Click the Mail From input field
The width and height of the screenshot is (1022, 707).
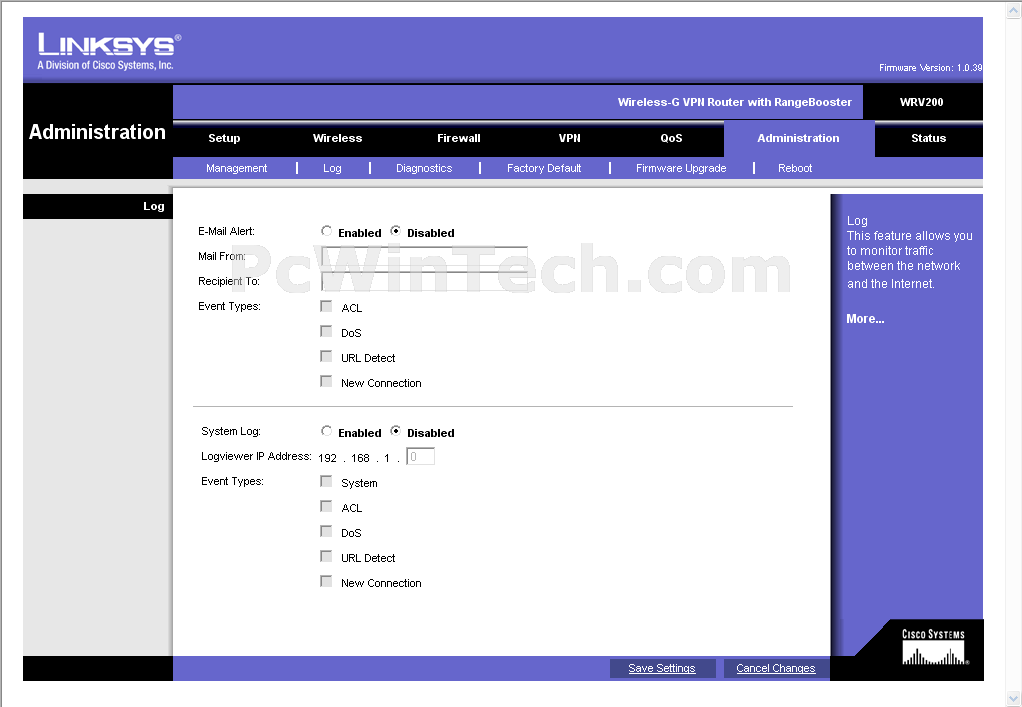[x=424, y=256]
